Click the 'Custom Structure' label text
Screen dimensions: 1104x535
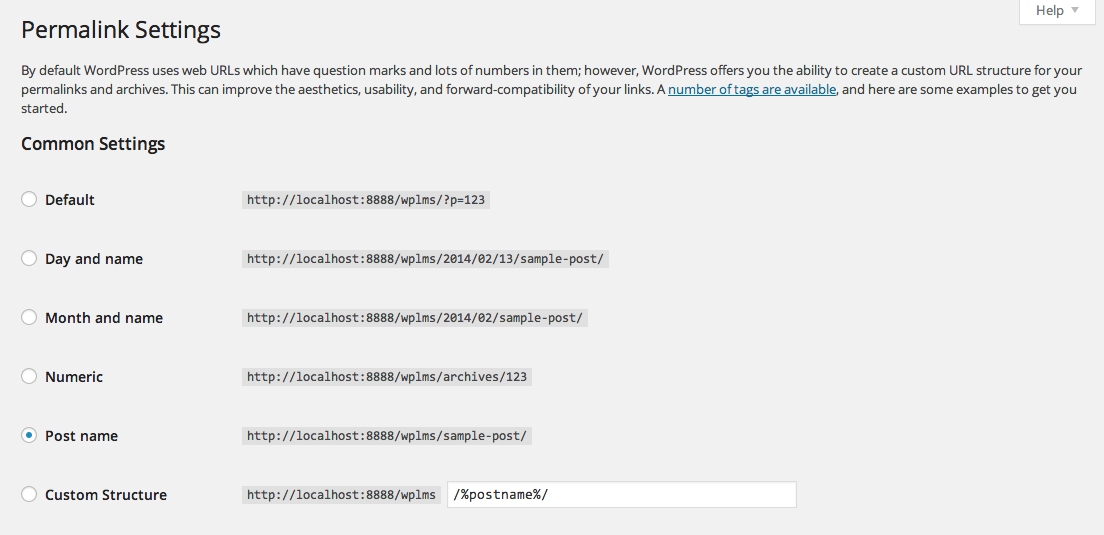(106, 495)
